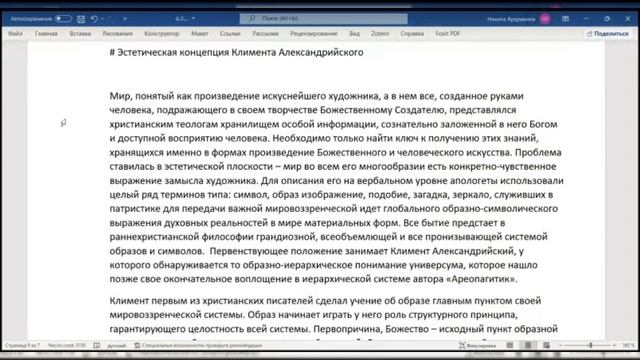Enable Фокусировка focus mode

[x=477, y=345]
